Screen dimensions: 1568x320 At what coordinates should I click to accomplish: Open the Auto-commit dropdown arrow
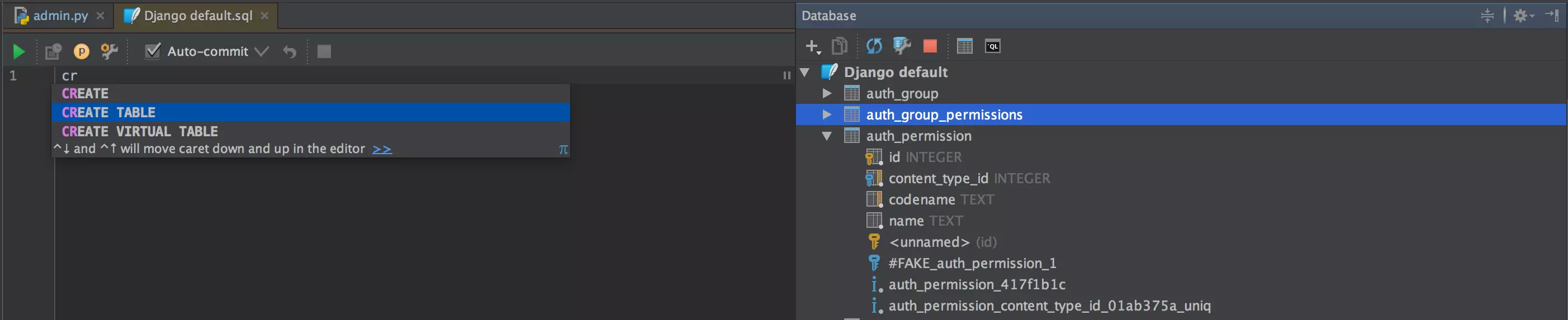click(x=262, y=52)
